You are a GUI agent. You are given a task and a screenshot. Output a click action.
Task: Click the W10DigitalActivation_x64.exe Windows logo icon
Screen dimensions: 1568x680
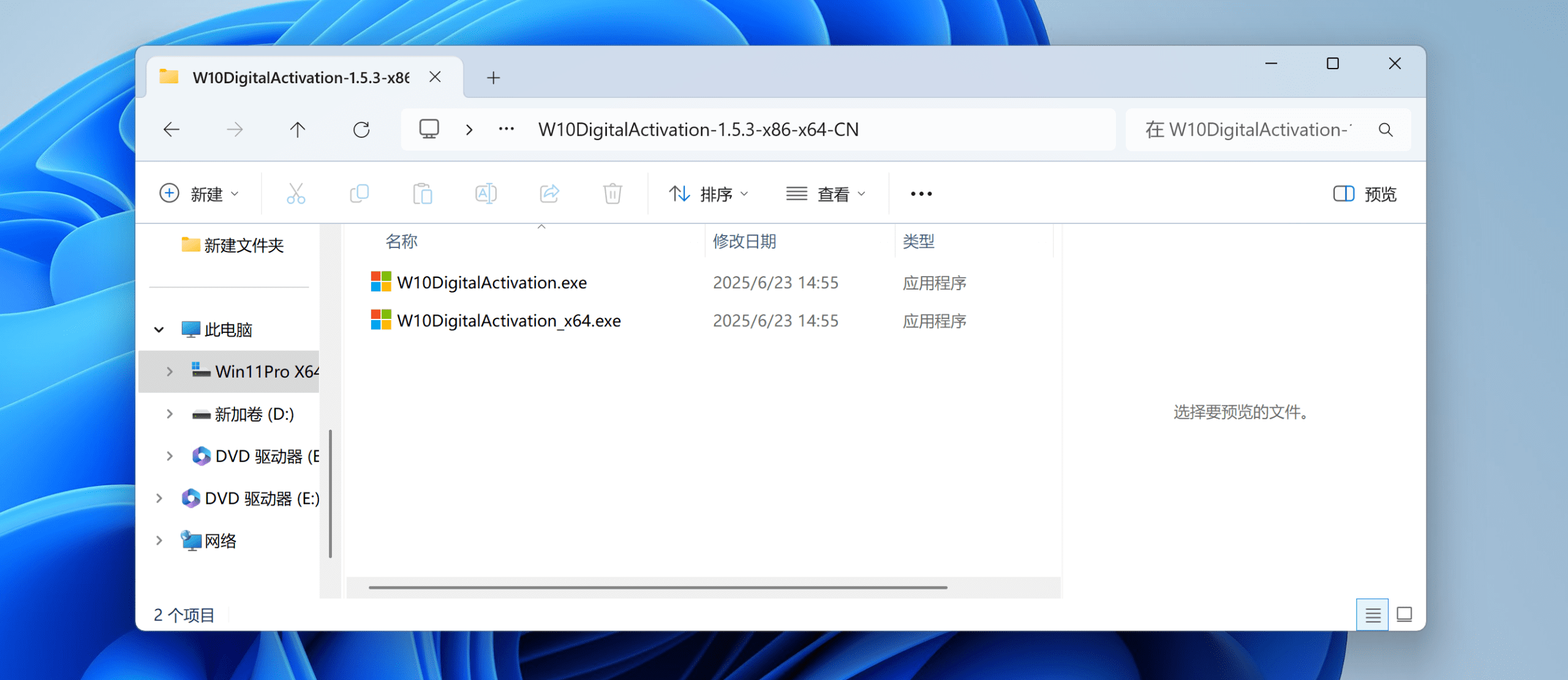click(x=381, y=320)
